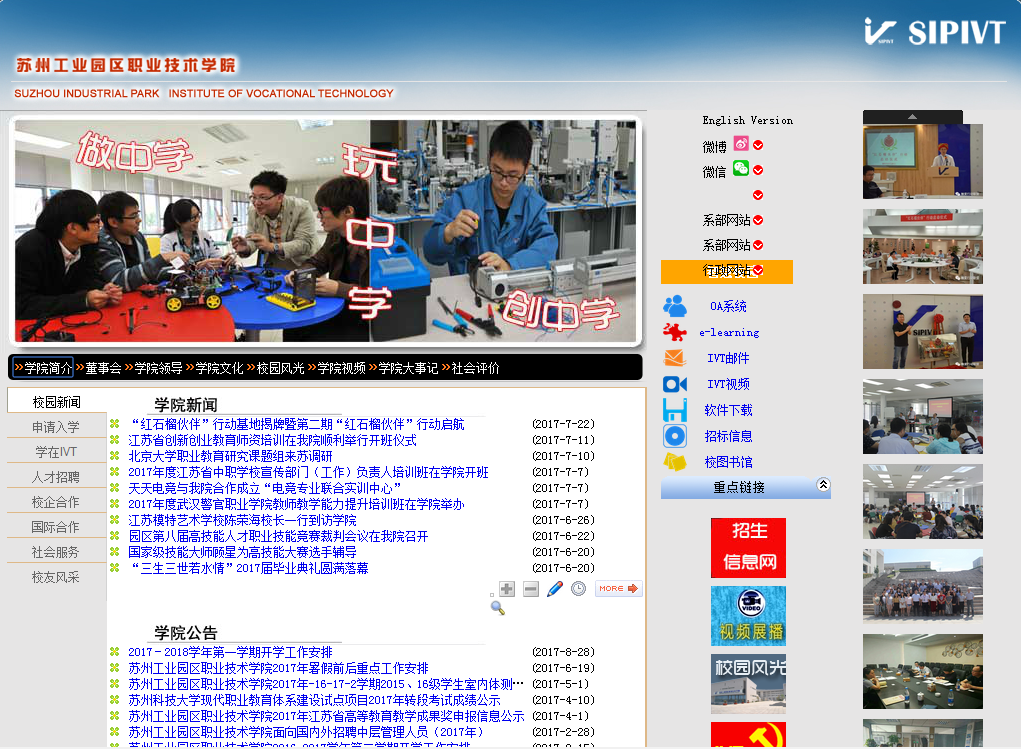The width and height of the screenshot is (1021, 749).
Task: Click the plus icon below the news list
Action: (x=507, y=589)
